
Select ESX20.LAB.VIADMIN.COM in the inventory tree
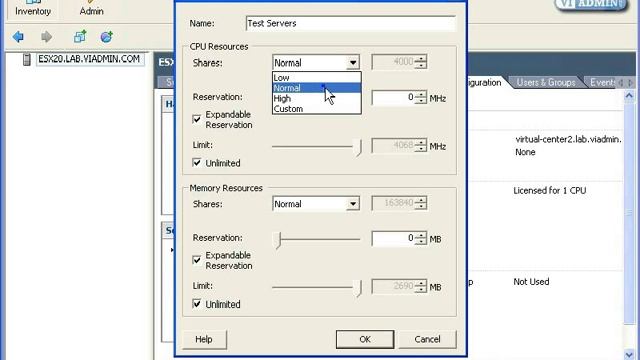[x=89, y=59]
